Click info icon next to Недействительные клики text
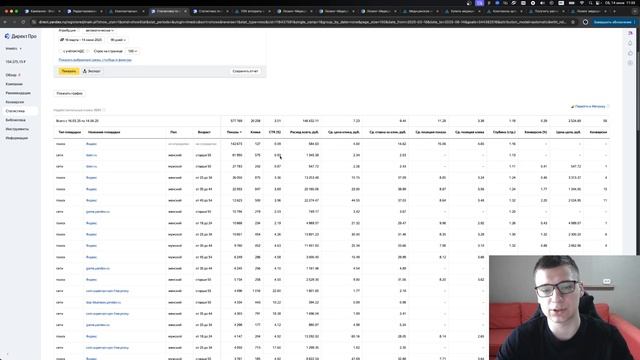This screenshot has height=360, width=640. [104, 110]
